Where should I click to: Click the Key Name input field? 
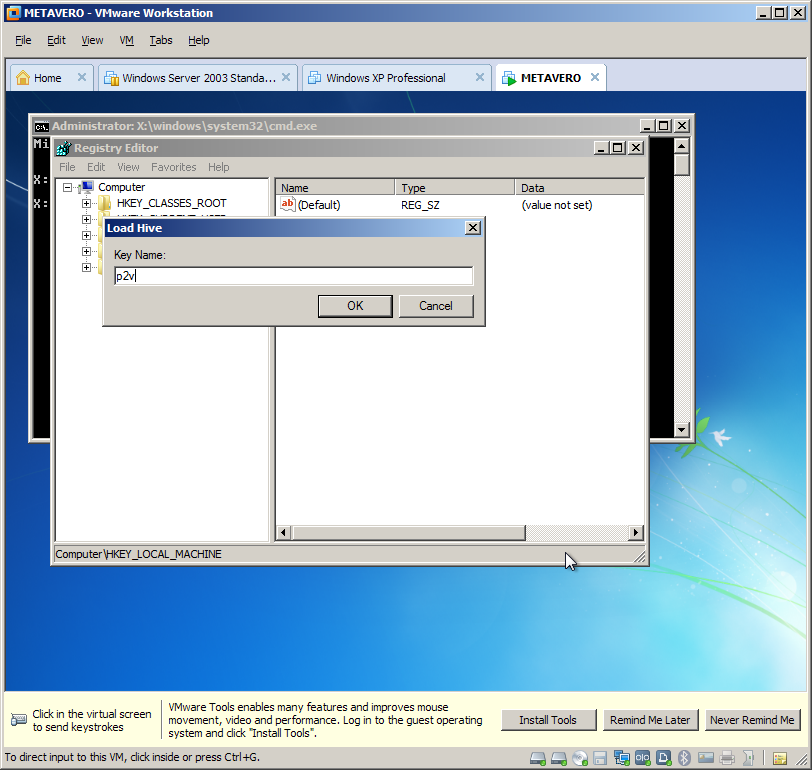click(293, 276)
